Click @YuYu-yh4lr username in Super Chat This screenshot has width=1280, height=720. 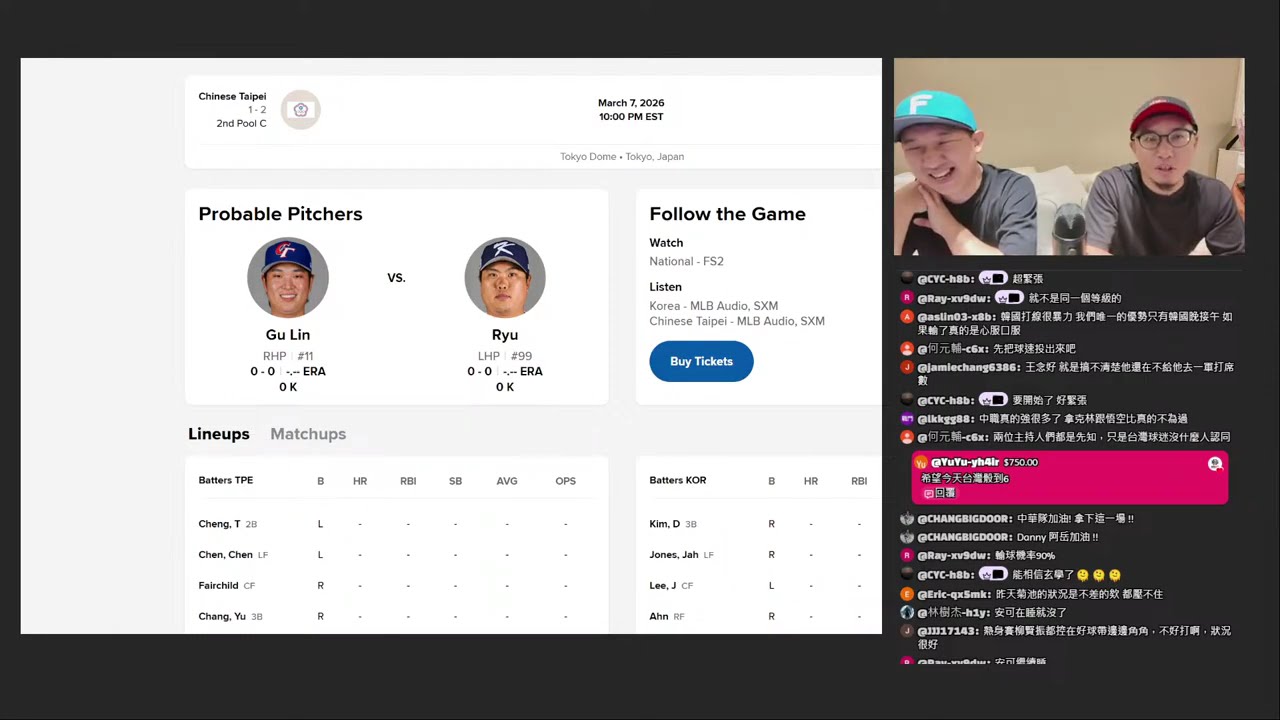(x=965, y=462)
